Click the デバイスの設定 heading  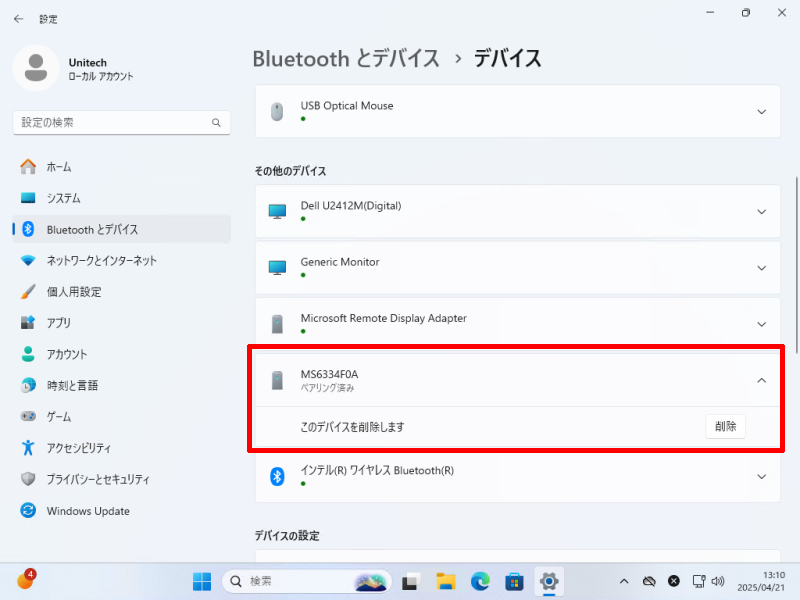(287, 536)
